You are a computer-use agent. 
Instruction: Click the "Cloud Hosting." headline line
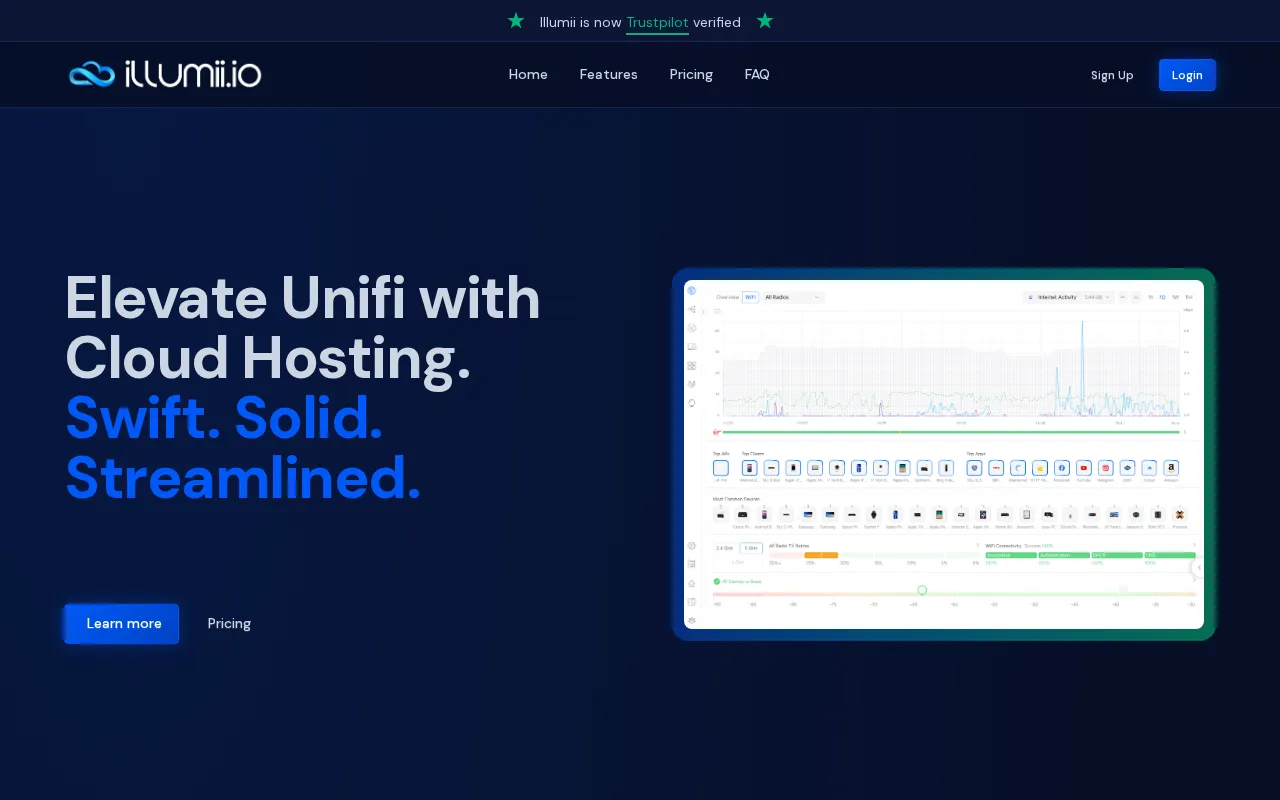(268, 358)
